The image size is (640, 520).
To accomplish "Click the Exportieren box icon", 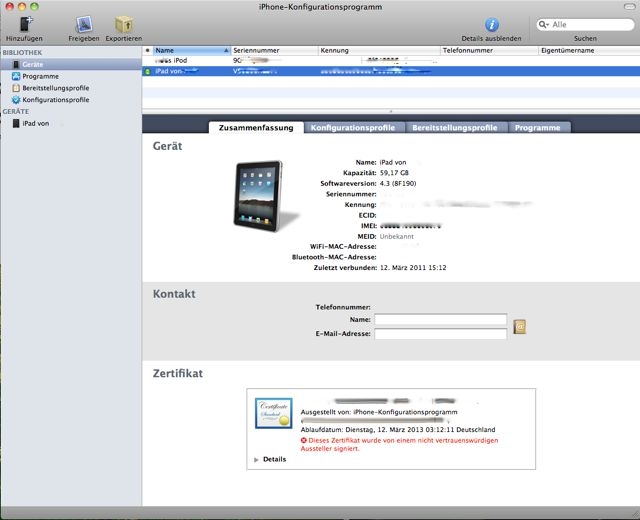I will click(x=124, y=24).
